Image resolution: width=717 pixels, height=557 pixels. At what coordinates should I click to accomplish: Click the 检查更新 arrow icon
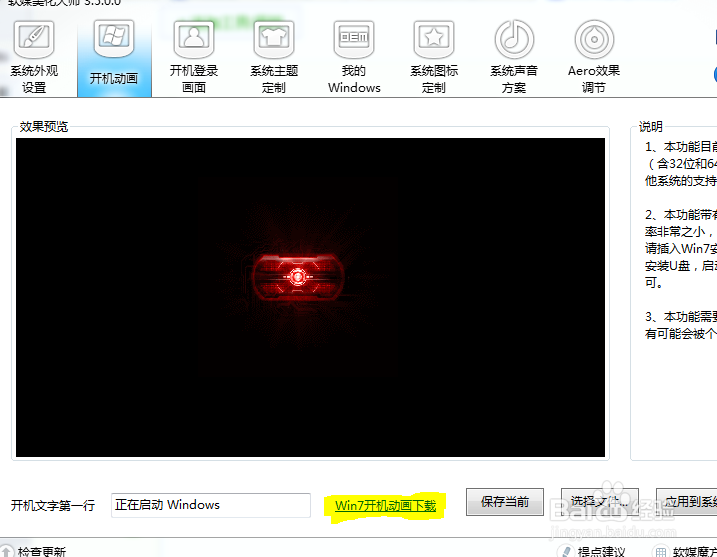click(6, 551)
